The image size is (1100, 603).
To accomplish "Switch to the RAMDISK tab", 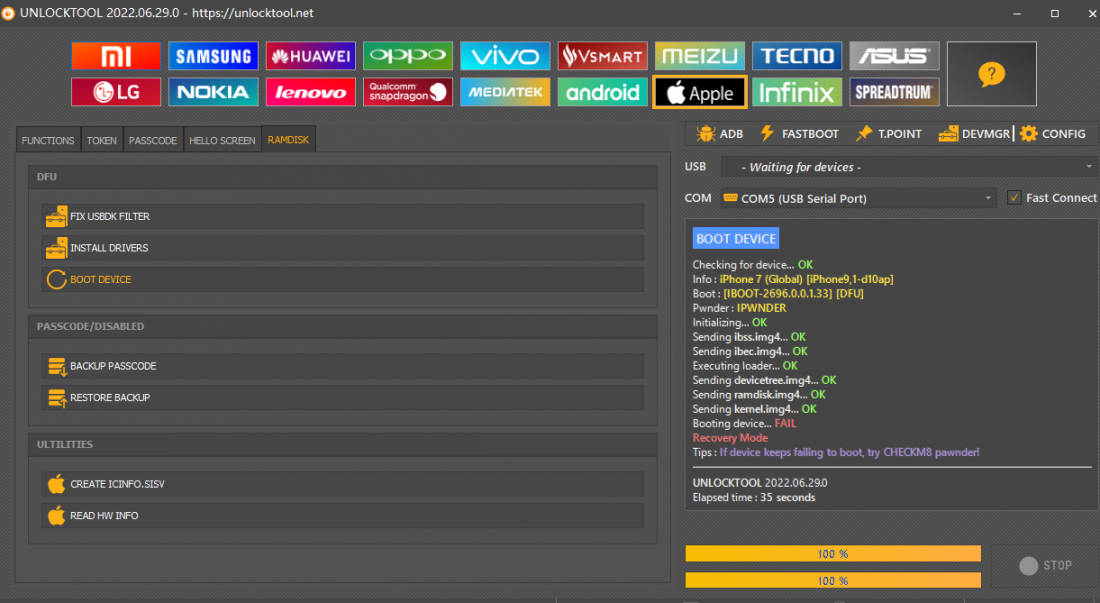I will tap(288, 140).
